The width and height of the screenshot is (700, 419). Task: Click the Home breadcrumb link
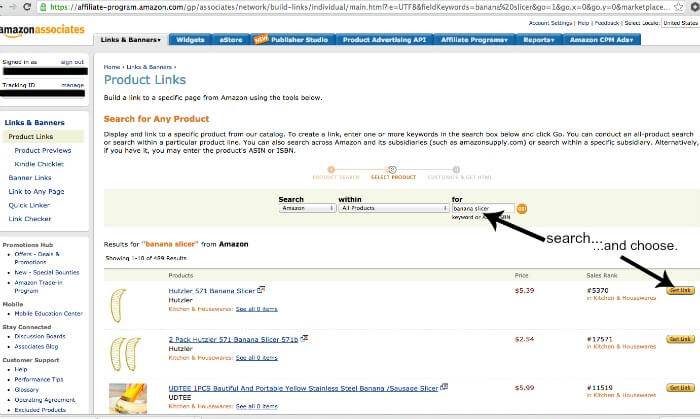112,67
